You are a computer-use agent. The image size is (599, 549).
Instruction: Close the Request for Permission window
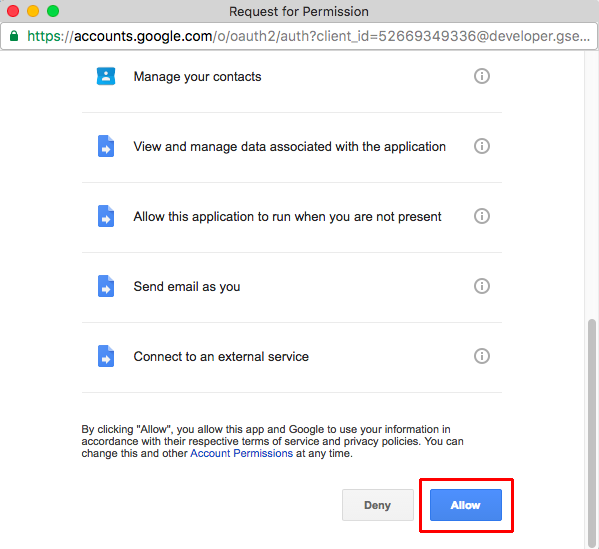click(x=13, y=11)
